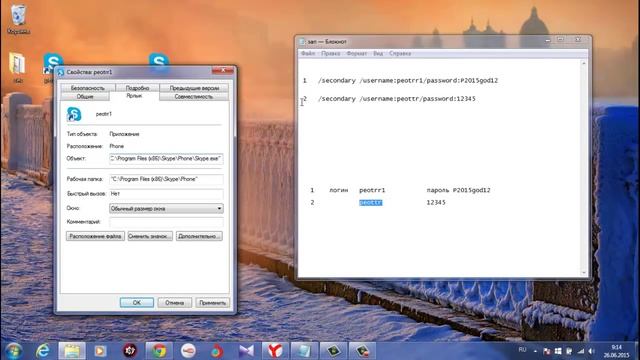640x360 pixels.
Task: Click the Отмена button
Action: [x=175, y=303]
